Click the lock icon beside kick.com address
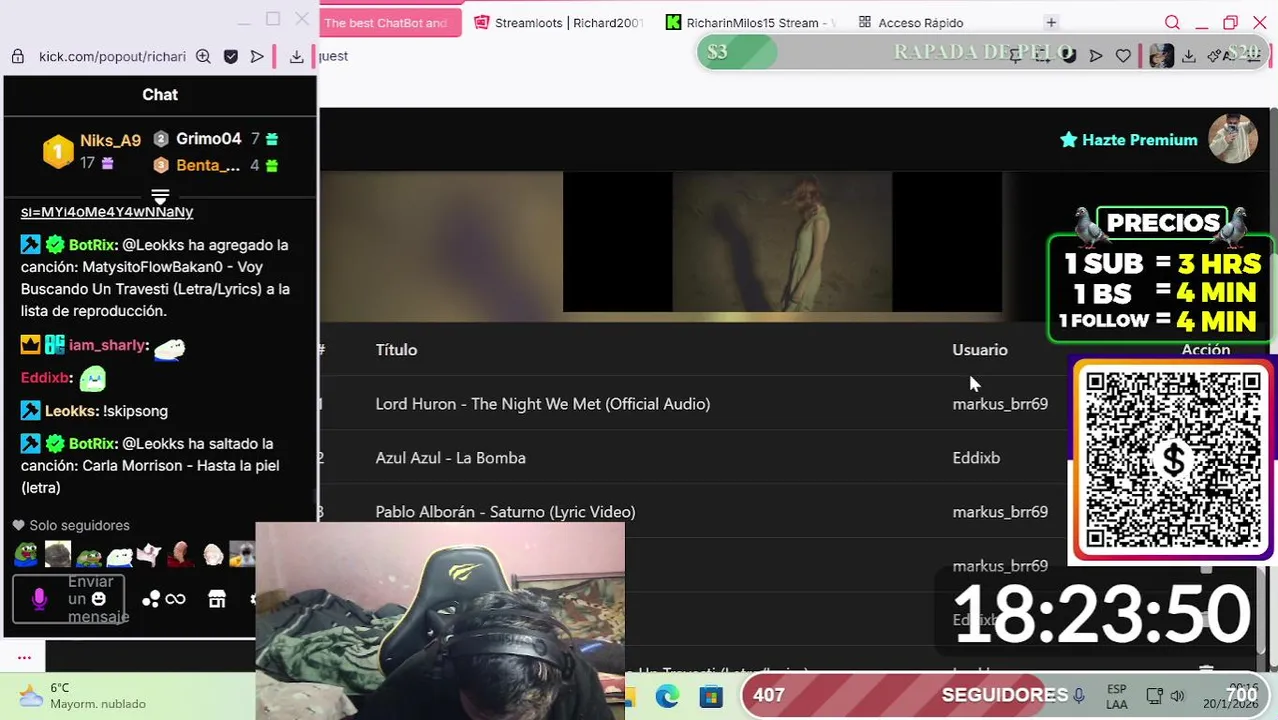Screen dimensions: 1278x720 [17, 57]
